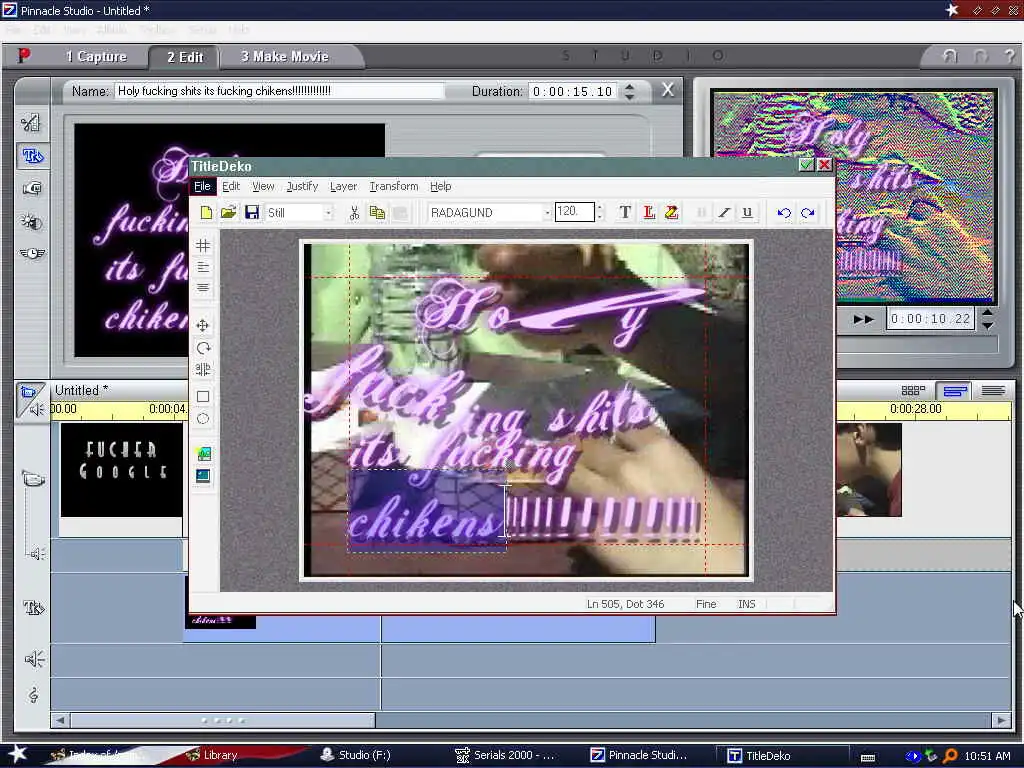Open the red L look style button
This screenshot has width=1024, height=768.
(648, 212)
